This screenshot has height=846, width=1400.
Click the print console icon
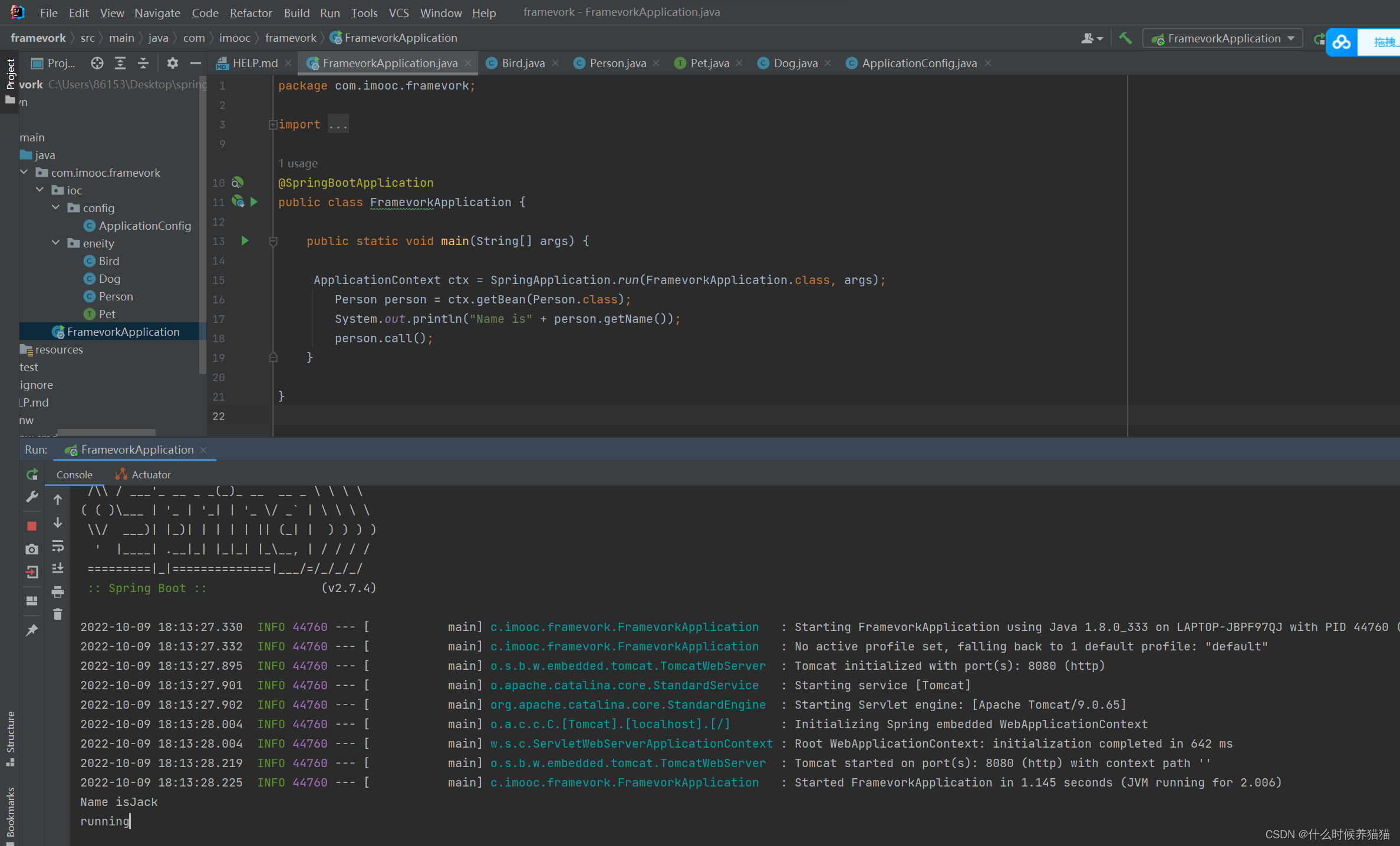click(x=58, y=591)
